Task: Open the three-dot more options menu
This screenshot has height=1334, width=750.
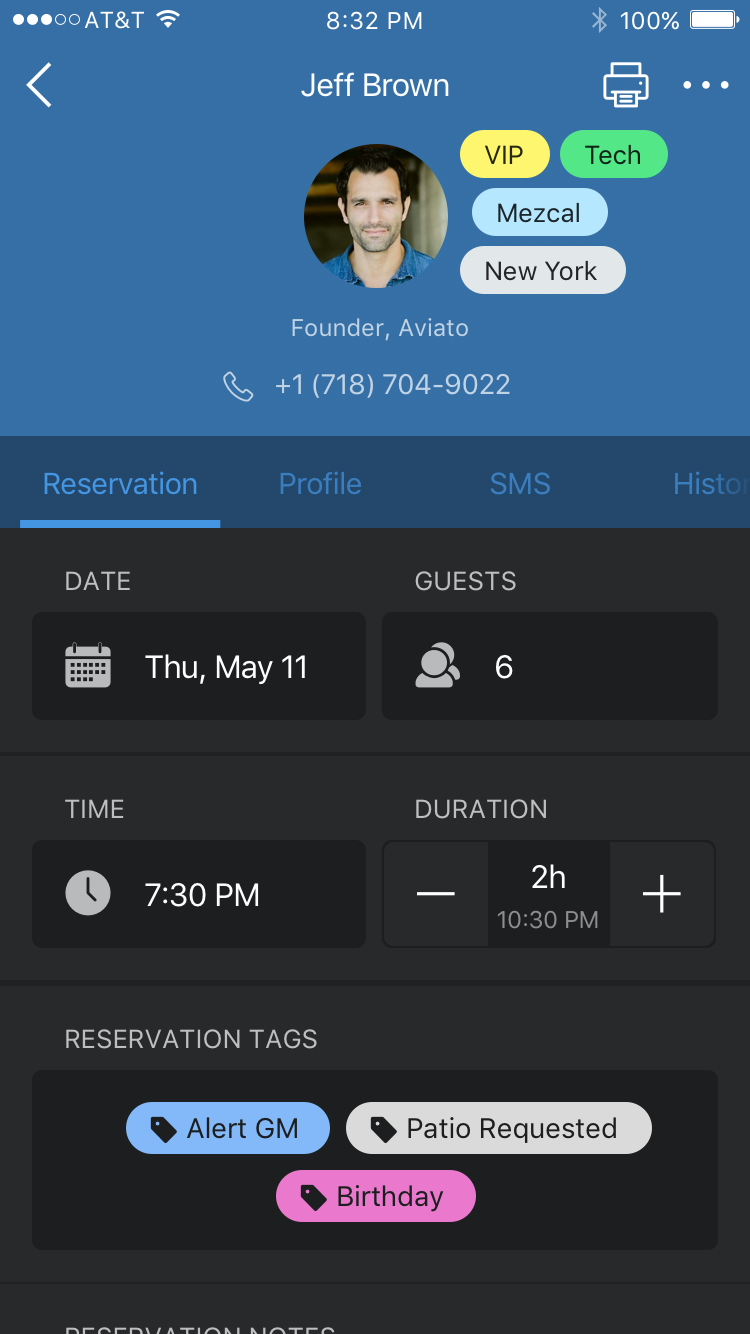Action: pos(706,85)
